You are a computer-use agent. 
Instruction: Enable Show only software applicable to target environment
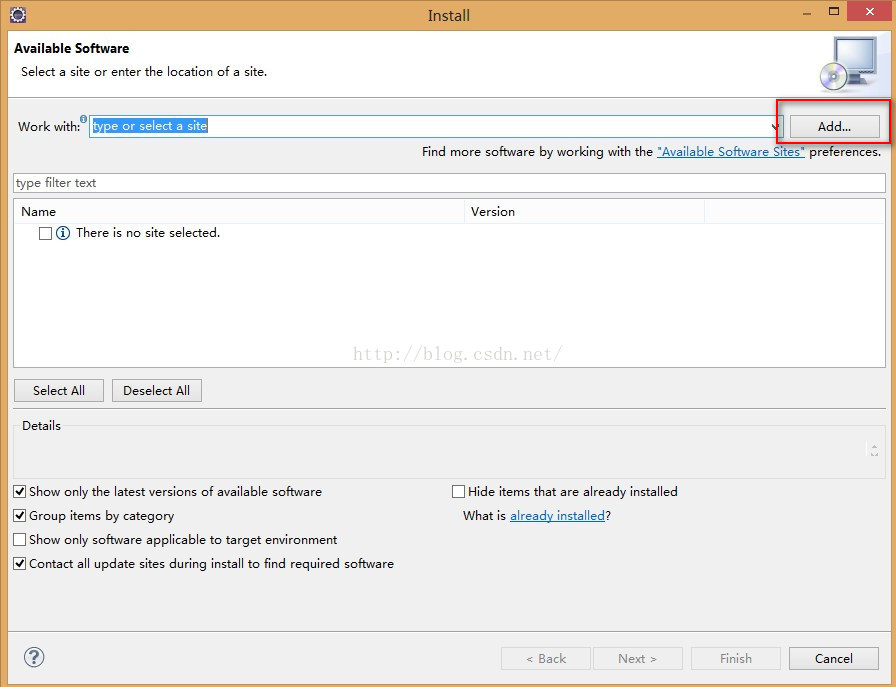(20, 540)
